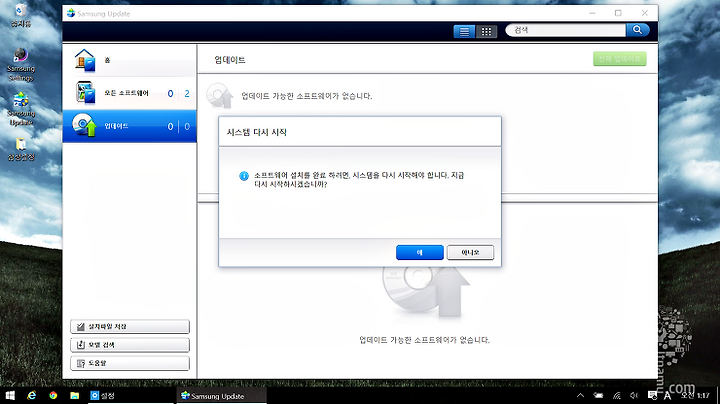The image size is (720, 404).
Task: Switch to grid view icon
Action: [x=486, y=31]
